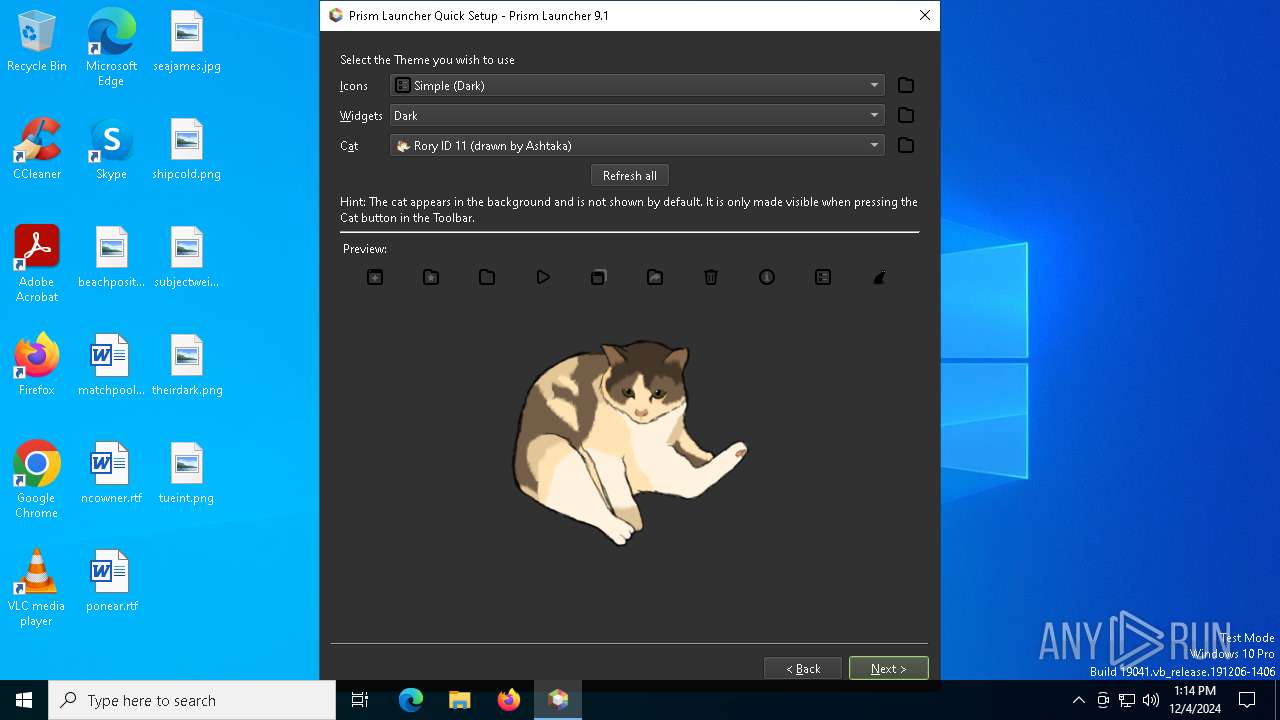The height and width of the screenshot is (720, 1280).
Task: Click the copy window preview icon
Action: (599, 277)
